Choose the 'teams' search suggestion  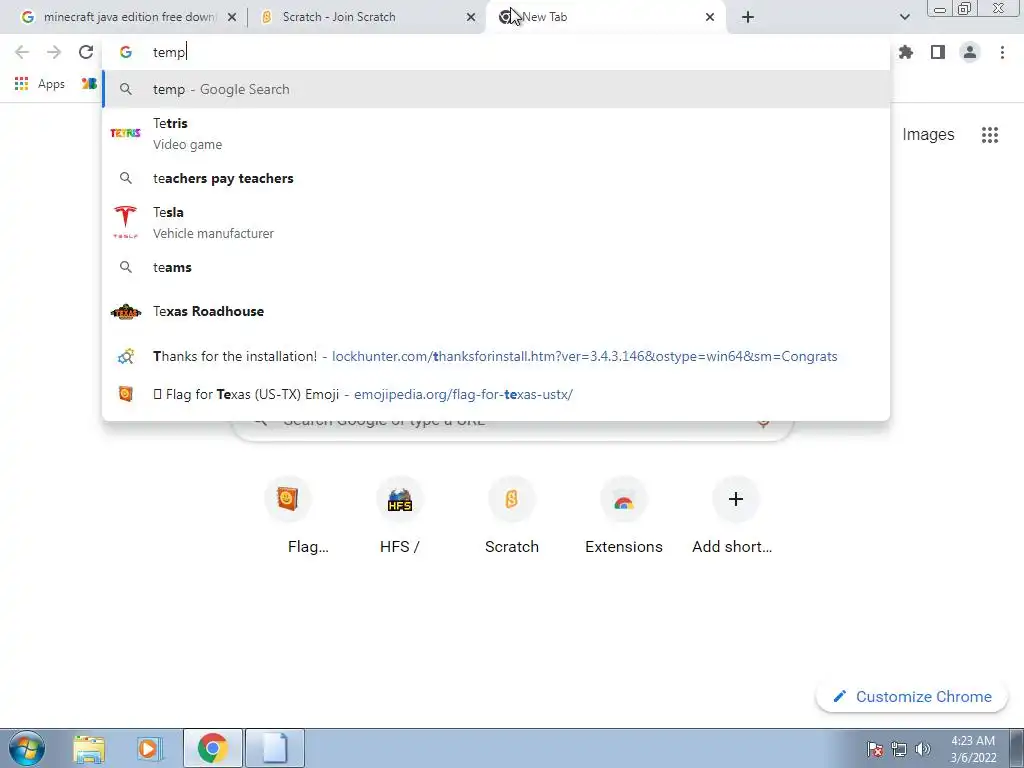click(x=496, y=267)
